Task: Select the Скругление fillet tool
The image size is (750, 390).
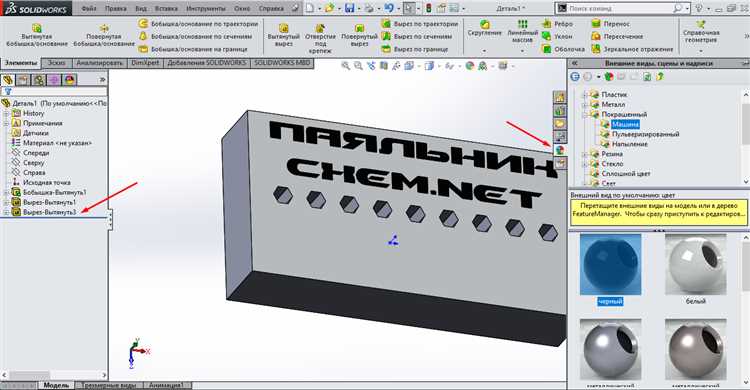Action: point(485,28)
